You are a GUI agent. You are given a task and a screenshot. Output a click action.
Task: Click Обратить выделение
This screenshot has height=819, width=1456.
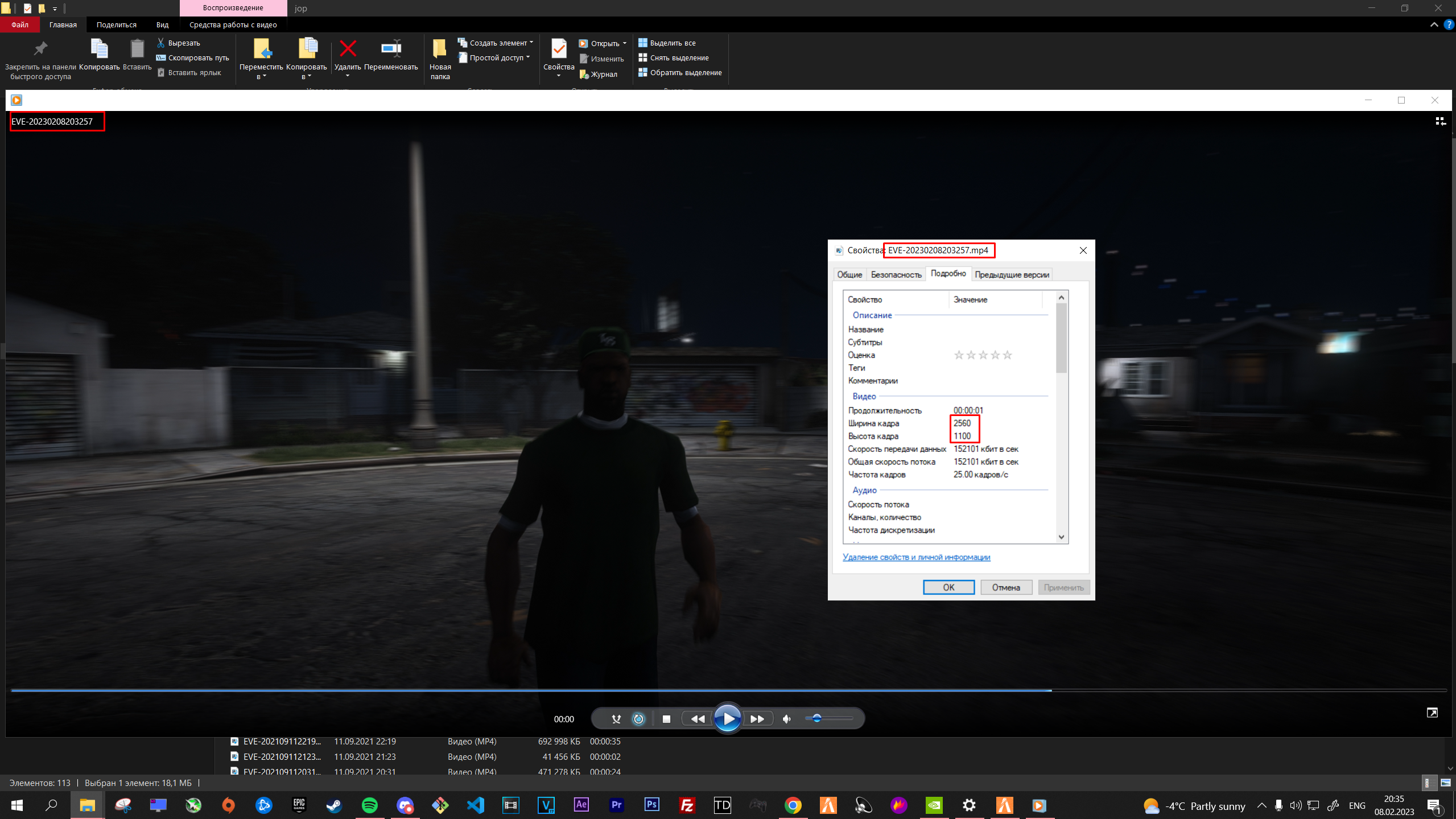click(x=680, y=72)
